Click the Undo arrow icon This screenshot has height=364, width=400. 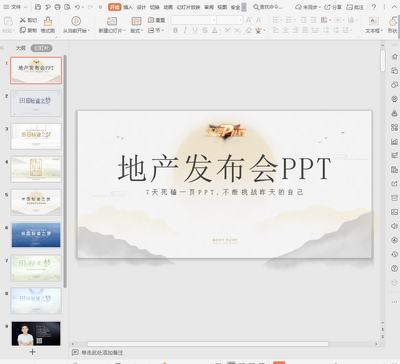pos(77,7)
